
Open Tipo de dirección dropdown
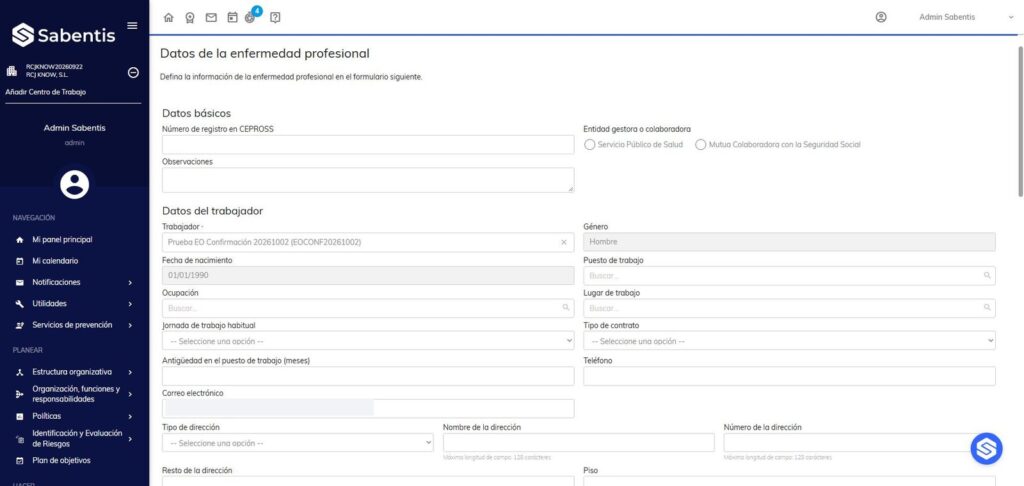pos(298,443)
